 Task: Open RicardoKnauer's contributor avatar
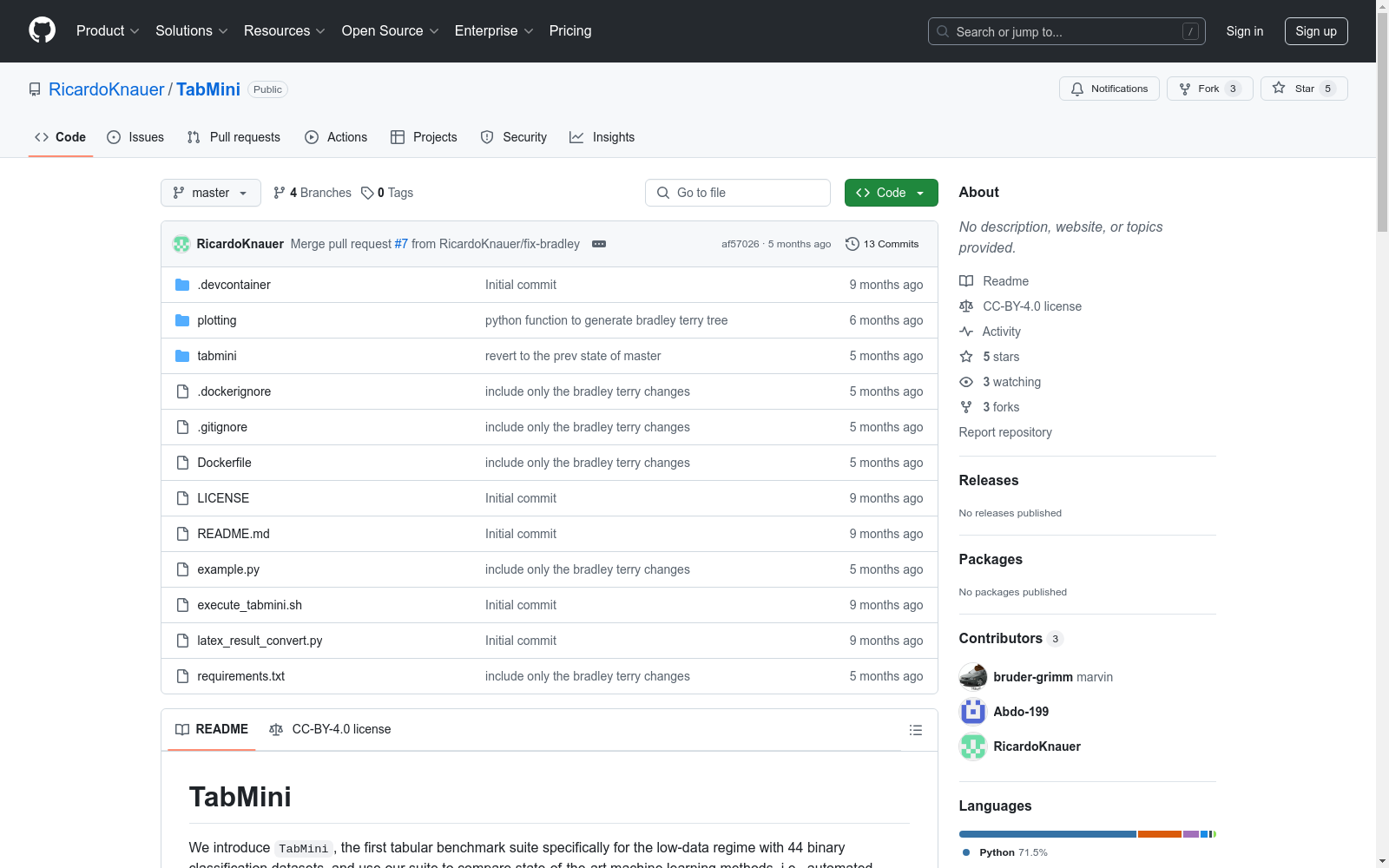973,746
